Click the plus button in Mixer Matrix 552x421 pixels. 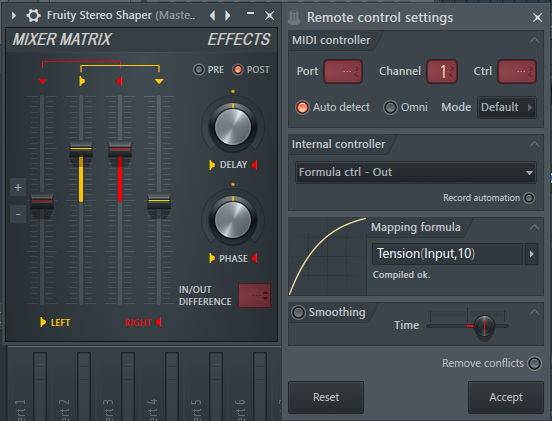(x=18, y=188)
